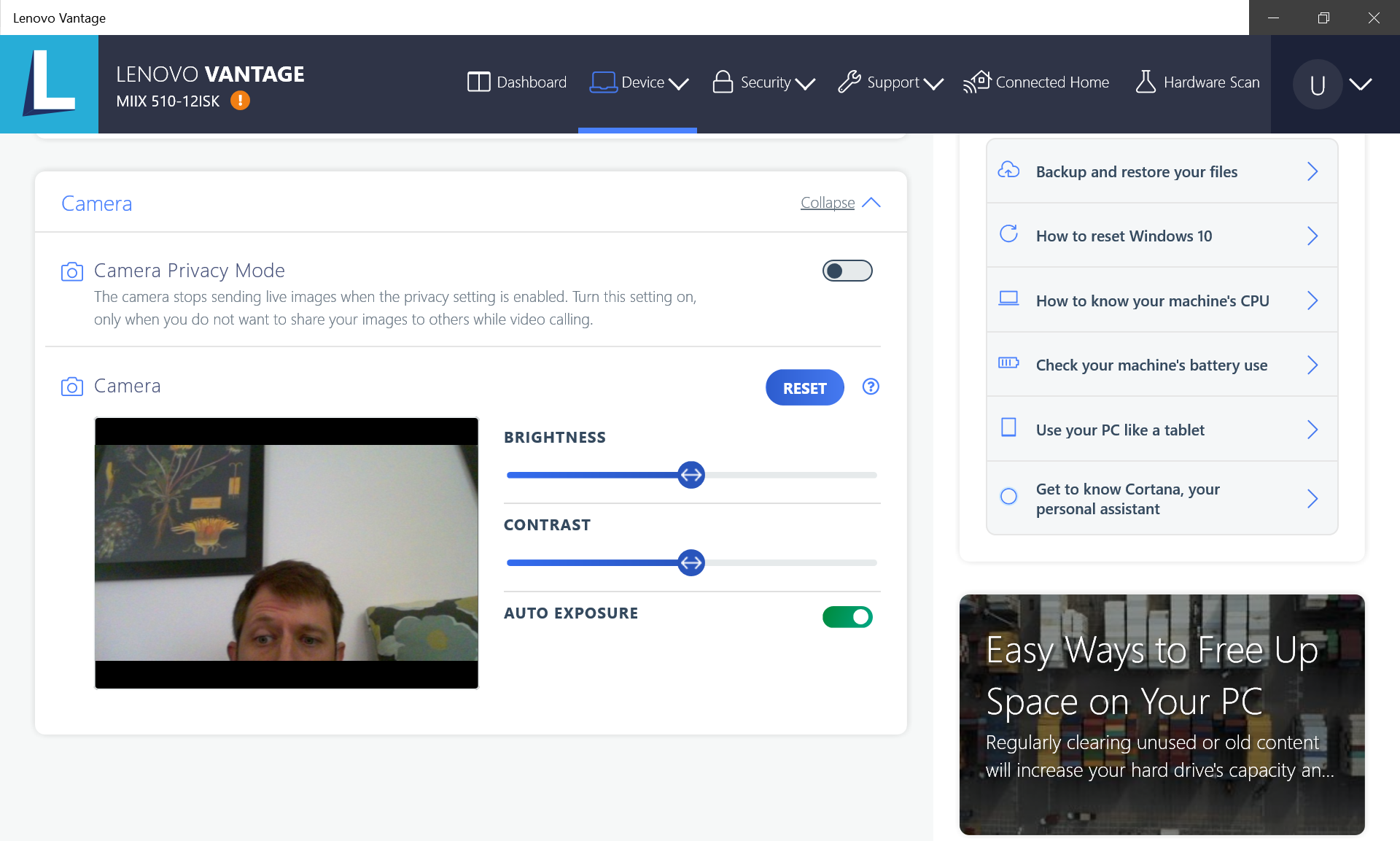Turn off the Auto Exposure switch
The image size is (1400, 841).
847,617
